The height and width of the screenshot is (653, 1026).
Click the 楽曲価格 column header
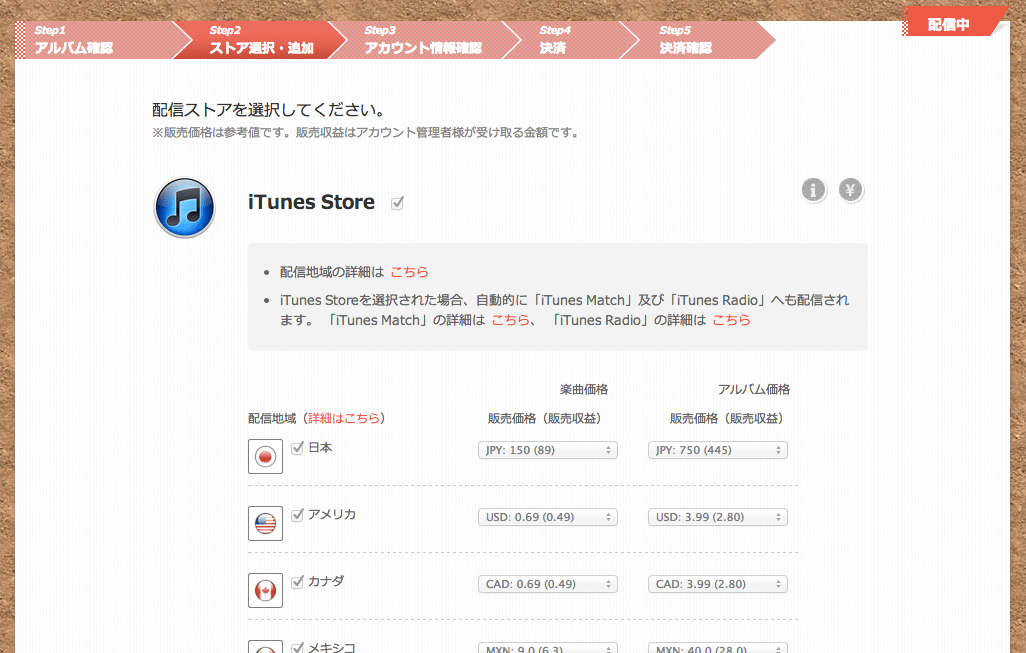(584, 389)
